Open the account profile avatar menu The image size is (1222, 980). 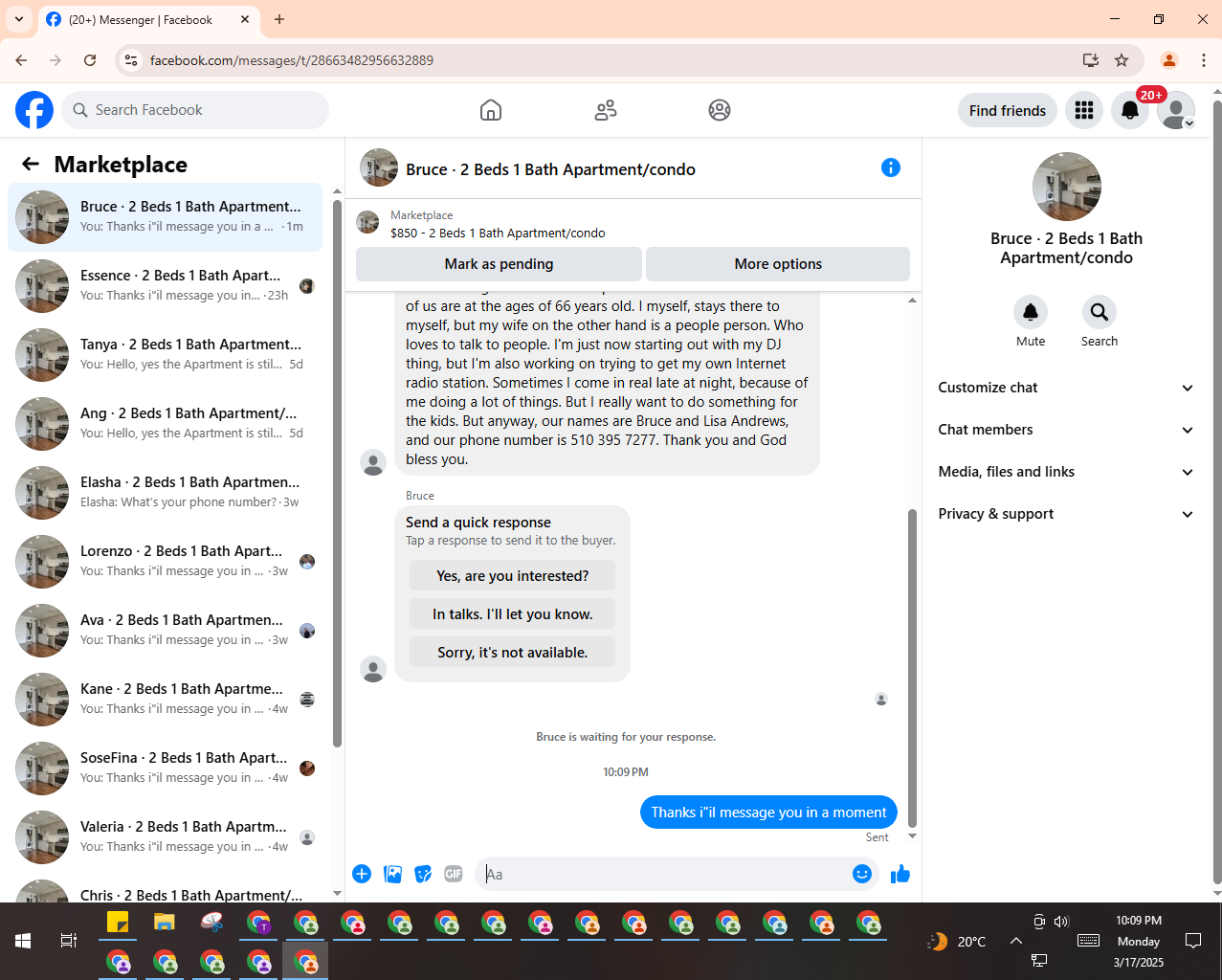coord(1176,110)
